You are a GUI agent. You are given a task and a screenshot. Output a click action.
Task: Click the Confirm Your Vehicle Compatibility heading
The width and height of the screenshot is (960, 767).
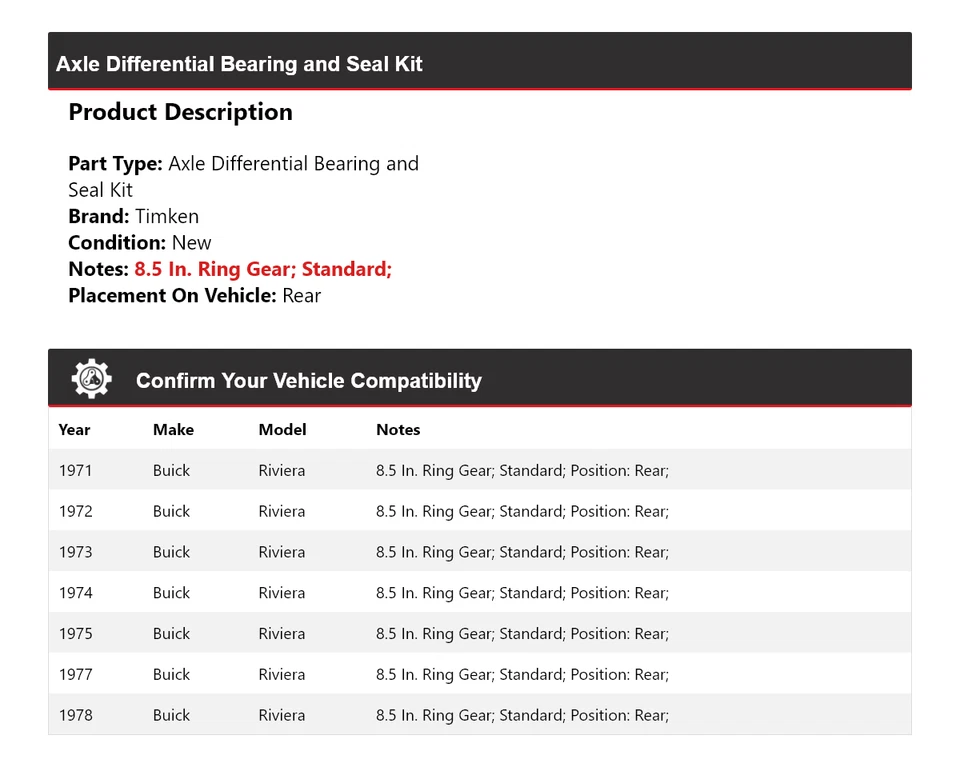click(308, 381)
